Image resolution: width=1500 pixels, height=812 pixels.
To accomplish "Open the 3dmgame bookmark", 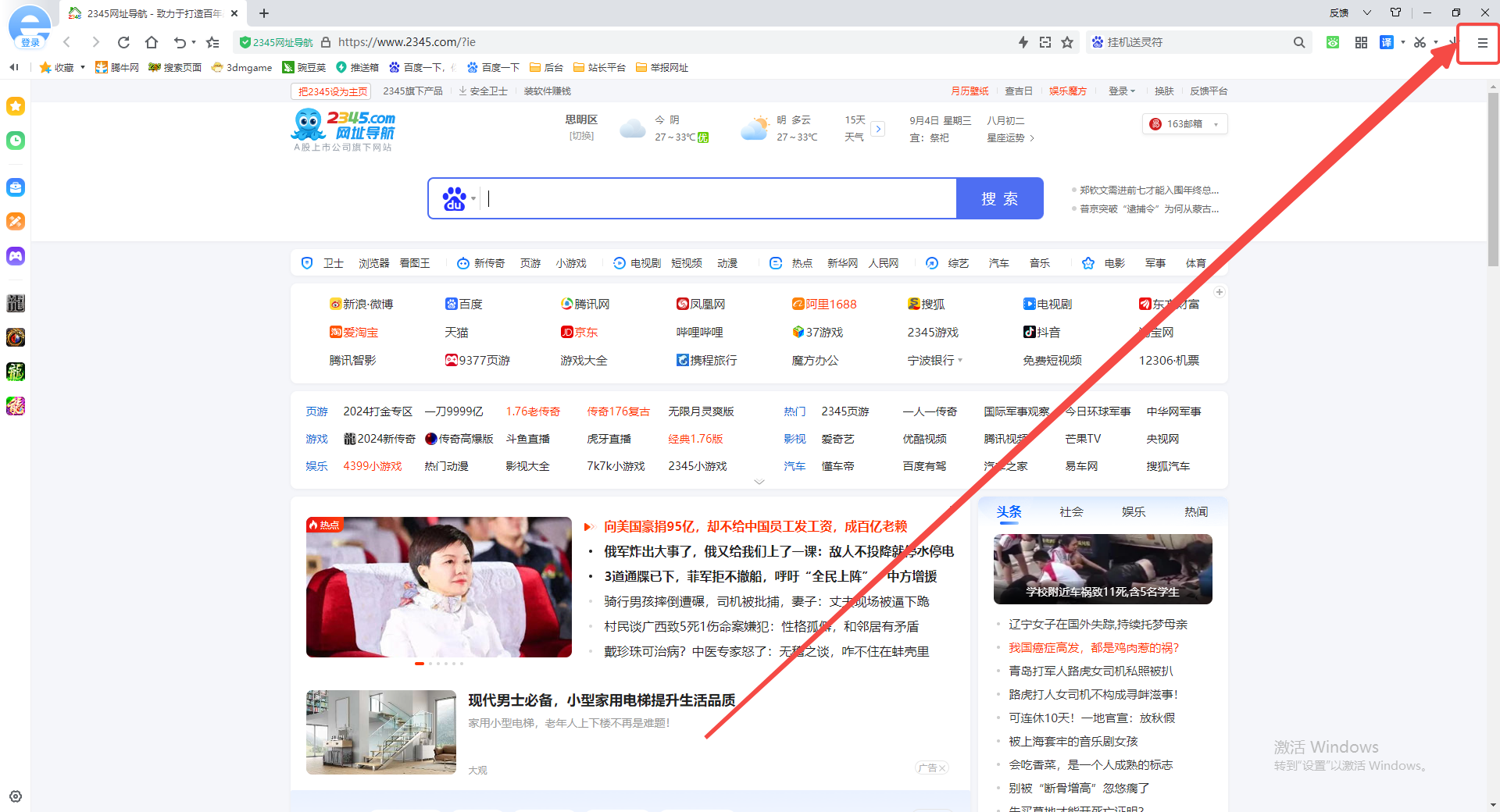I will pyautogui.click(x=241, y=67).
